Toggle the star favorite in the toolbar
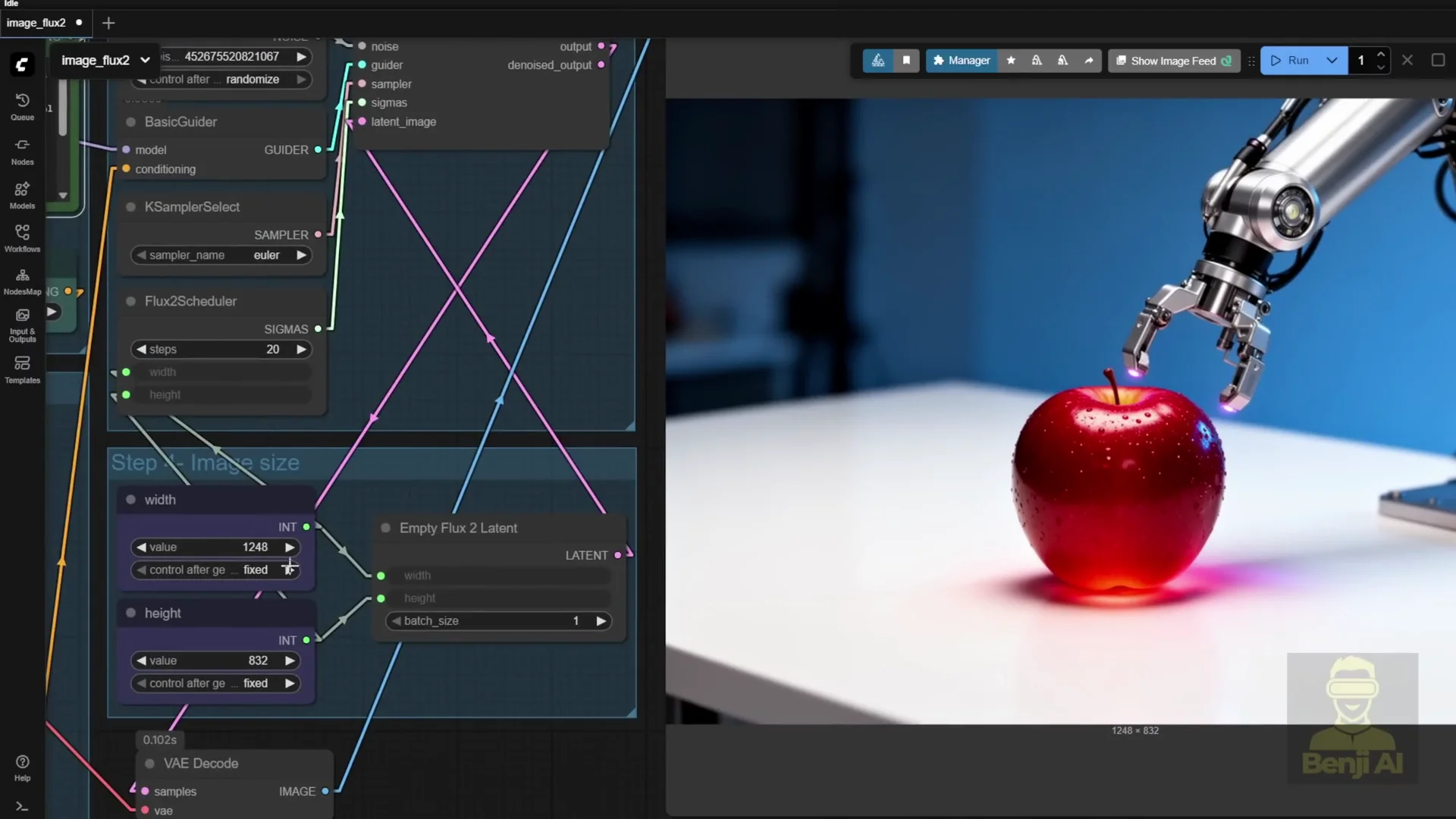 coord(1011,61)
